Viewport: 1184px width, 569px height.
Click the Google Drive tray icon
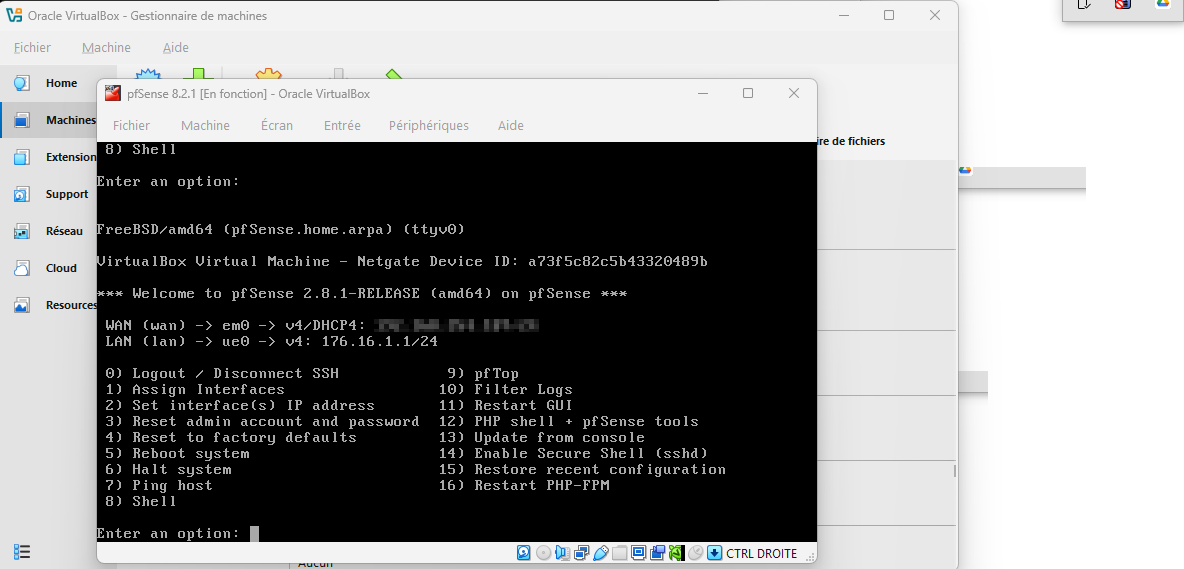click(1163, 4)
